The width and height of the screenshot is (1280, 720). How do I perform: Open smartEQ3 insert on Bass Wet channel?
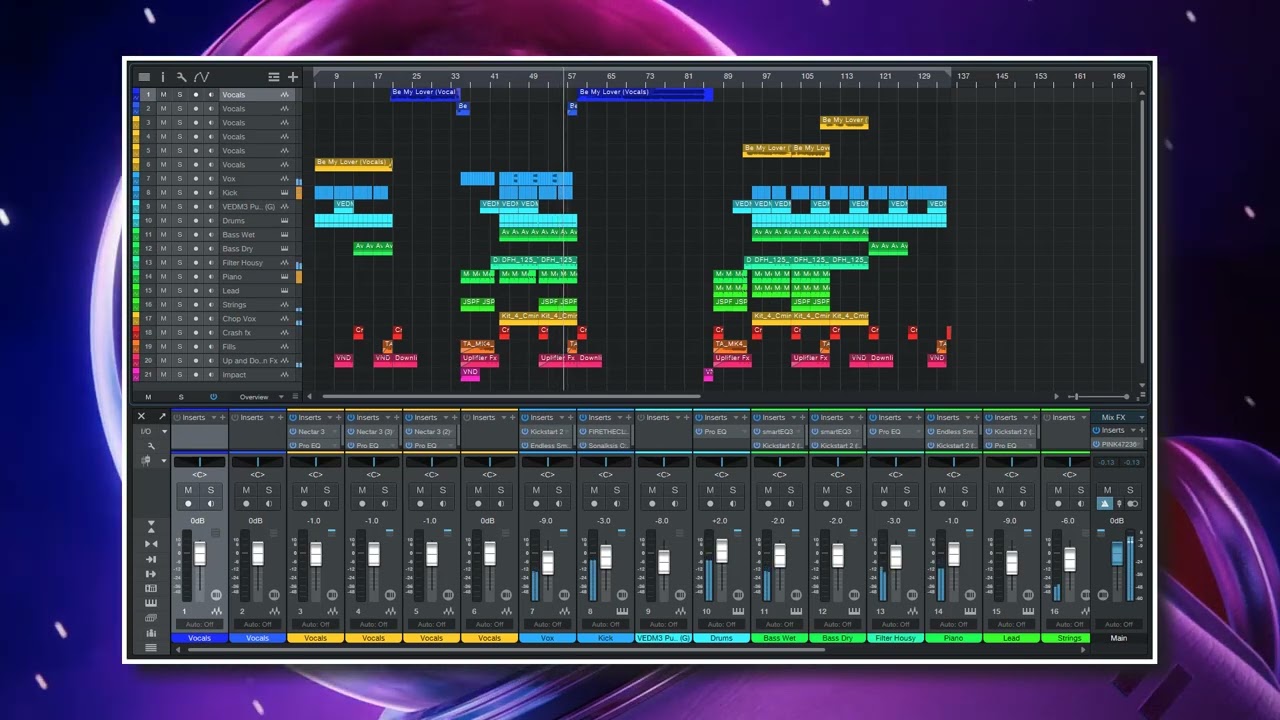tap(777, 432)
